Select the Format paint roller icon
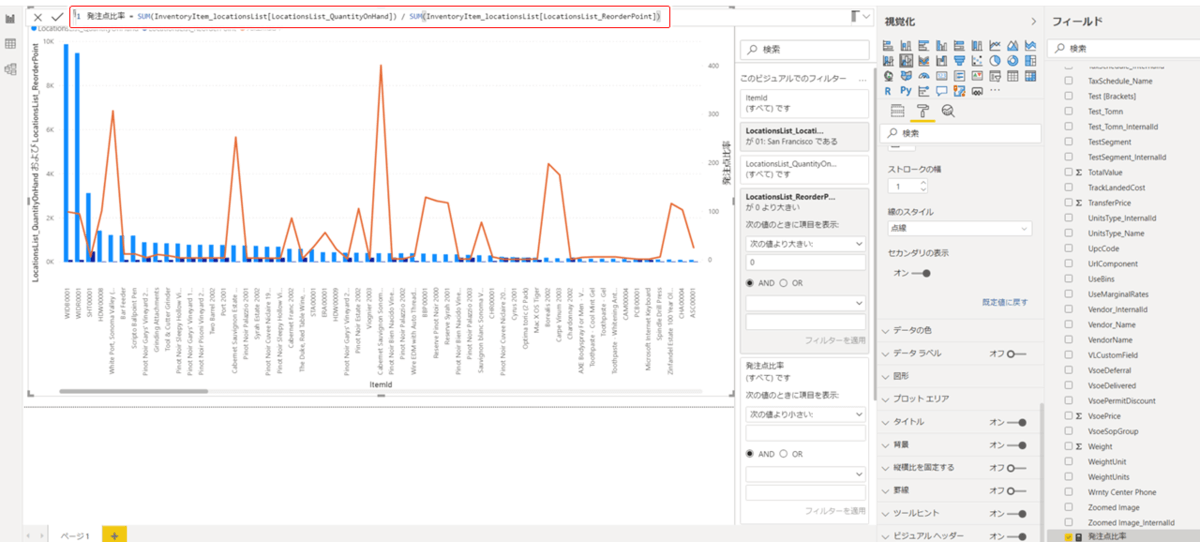 pos(922,111)
